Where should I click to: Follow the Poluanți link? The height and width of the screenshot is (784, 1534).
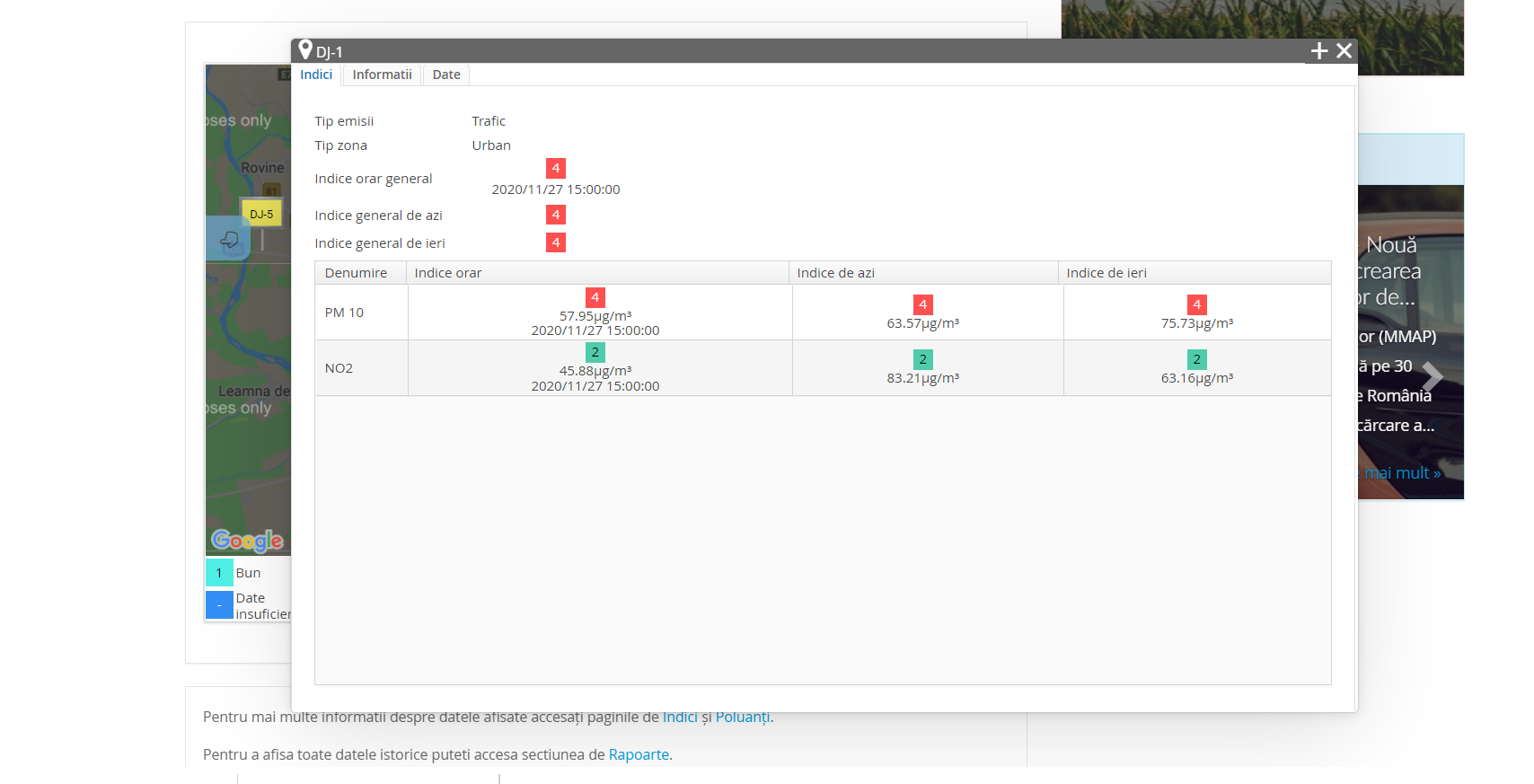742,717
